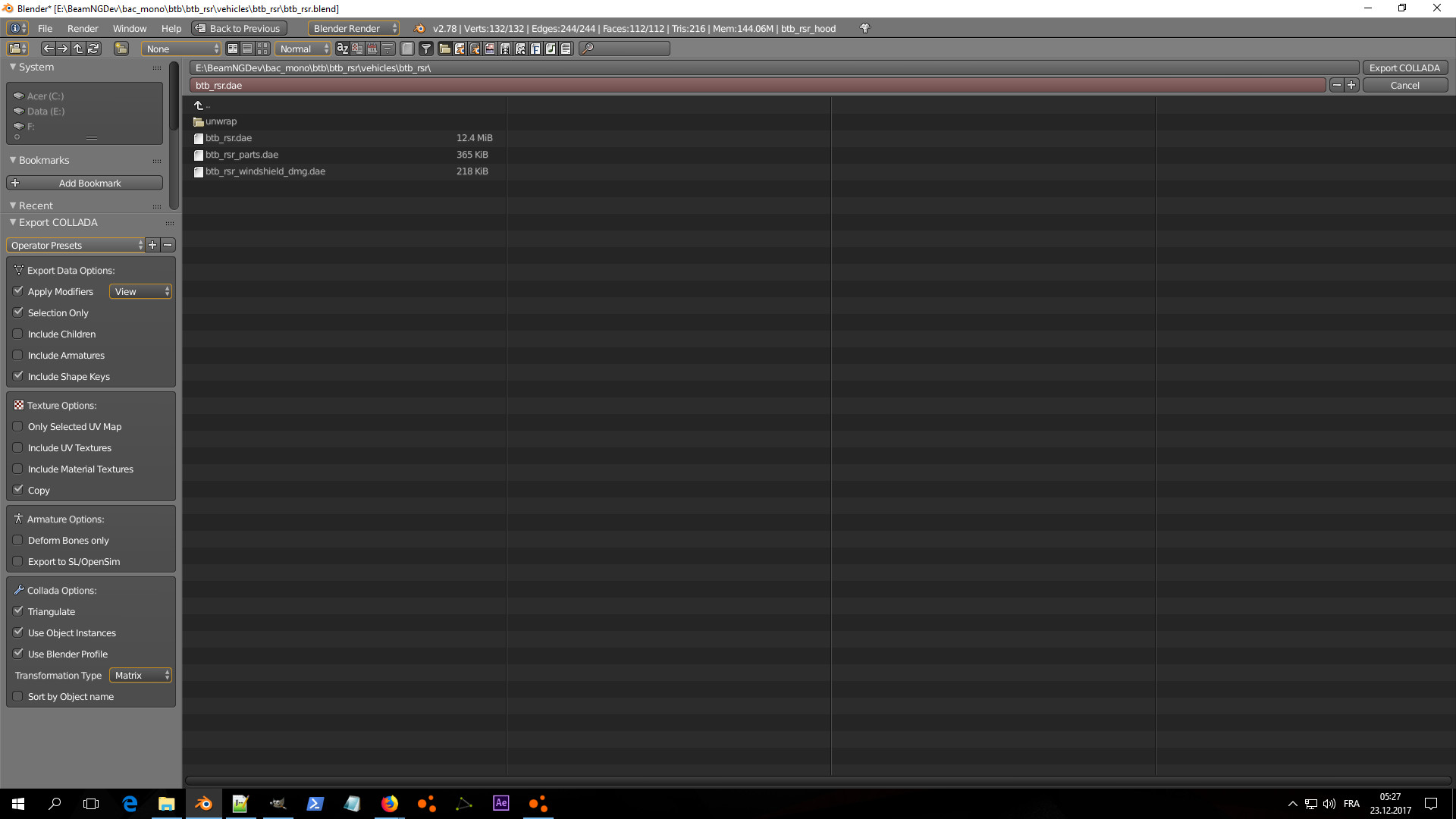This screenshot has height=819, width=1456.
Task: Disable Apply Modifiers checkbox
Action: (x=18, y=291)
